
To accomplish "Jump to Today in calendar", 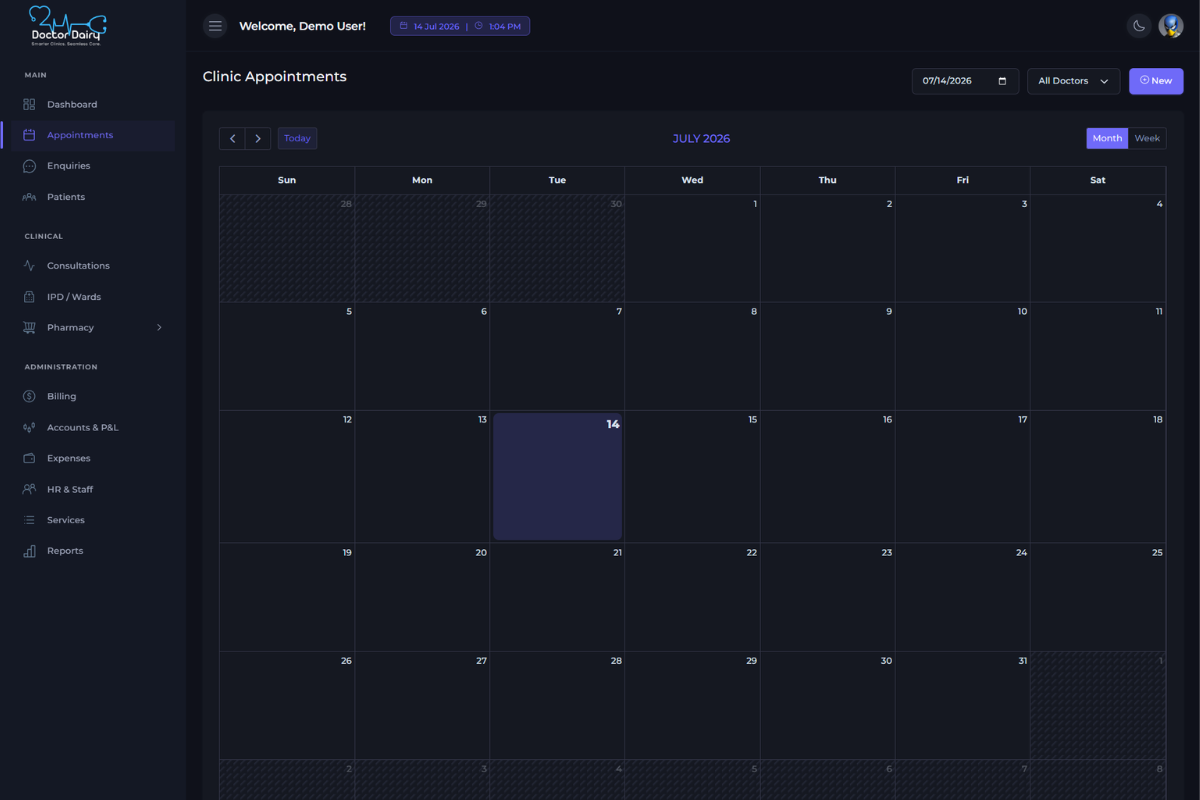I will pos(297,138).
